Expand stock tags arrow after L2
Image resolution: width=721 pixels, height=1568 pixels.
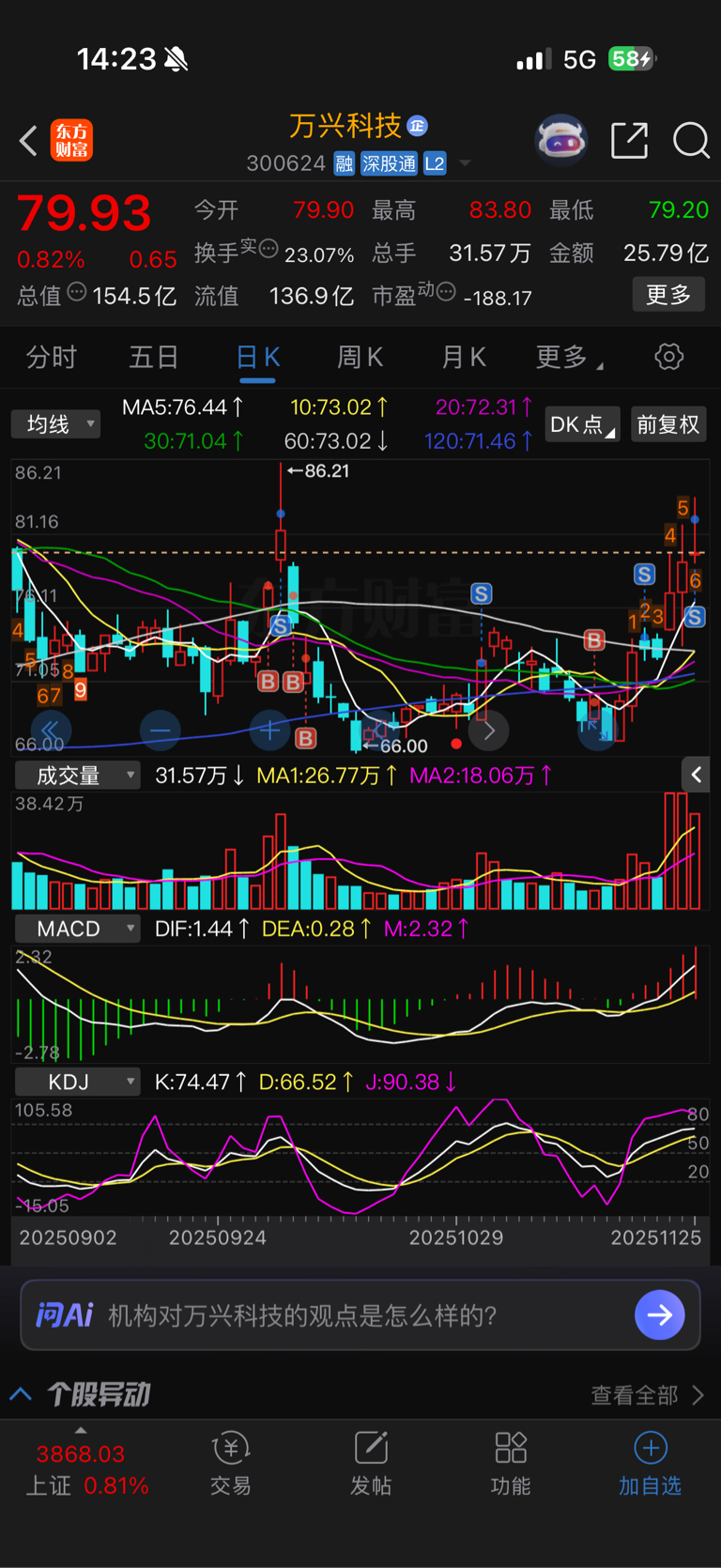(x=465, y=164)
